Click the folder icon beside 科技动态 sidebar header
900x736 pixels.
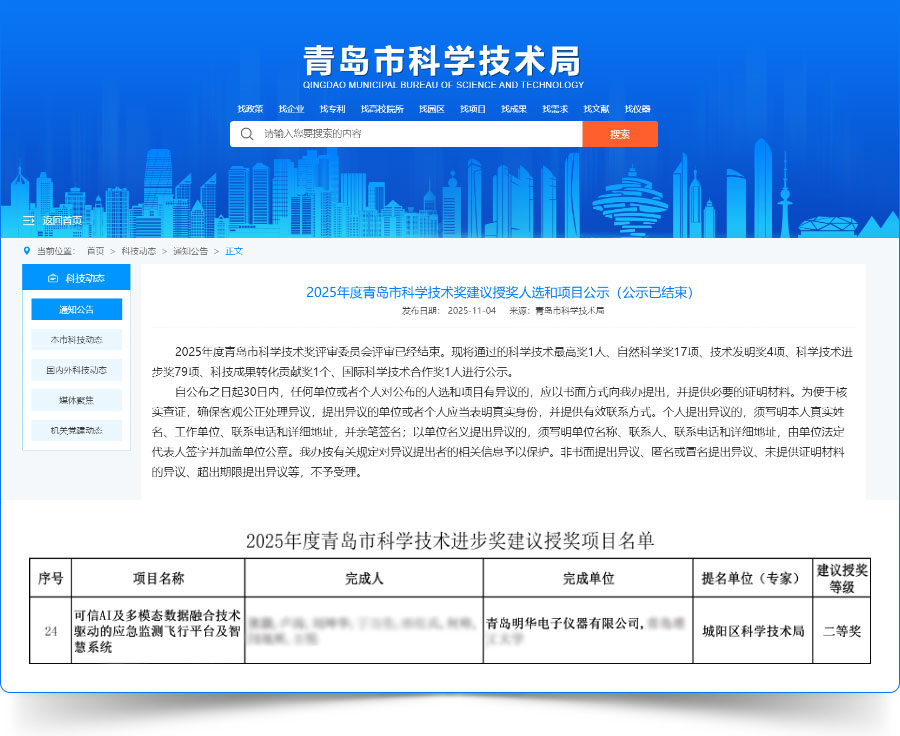[55, 277]
